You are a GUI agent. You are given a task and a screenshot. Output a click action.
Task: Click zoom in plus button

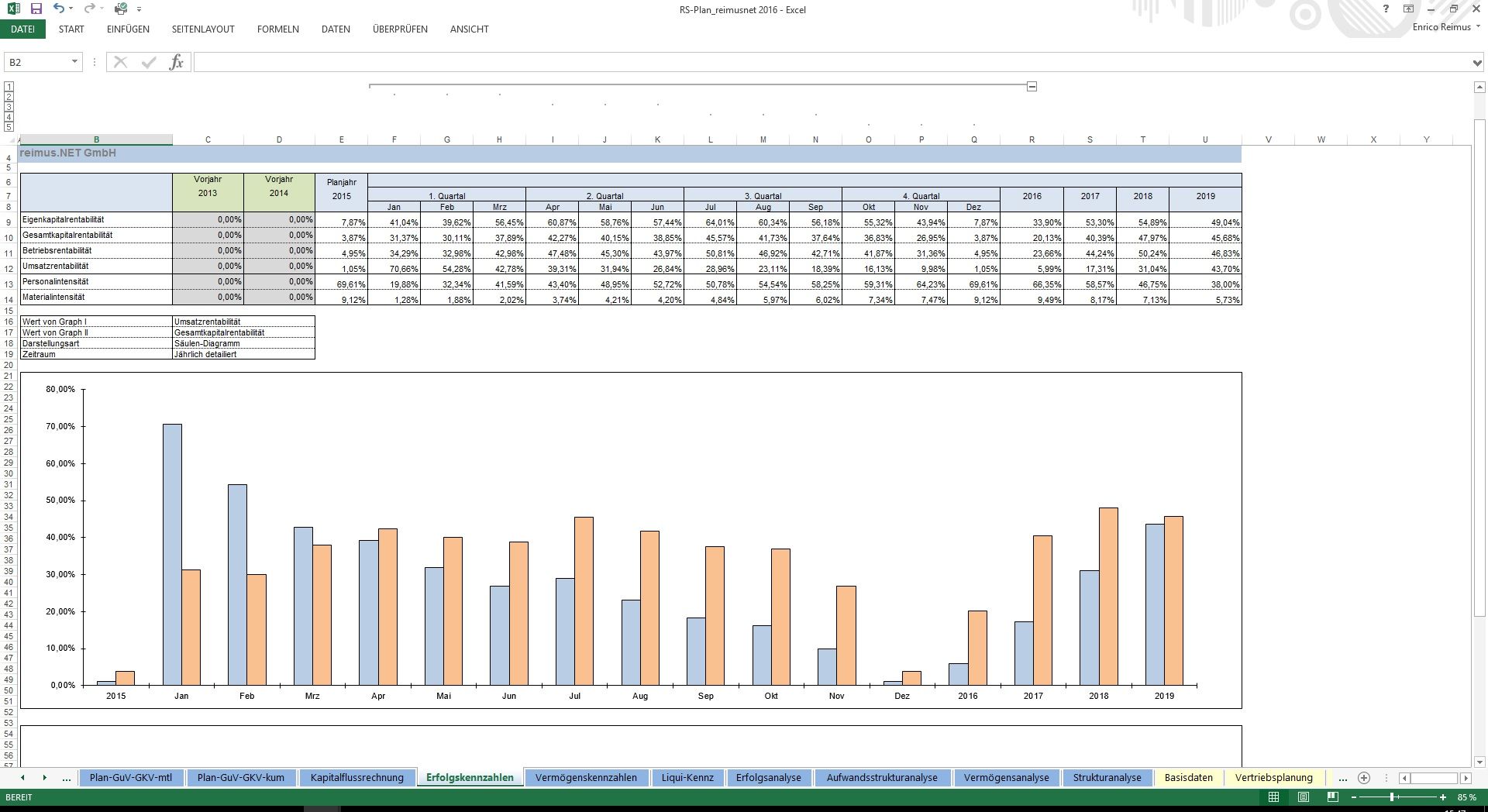(x=1443, y=797)
